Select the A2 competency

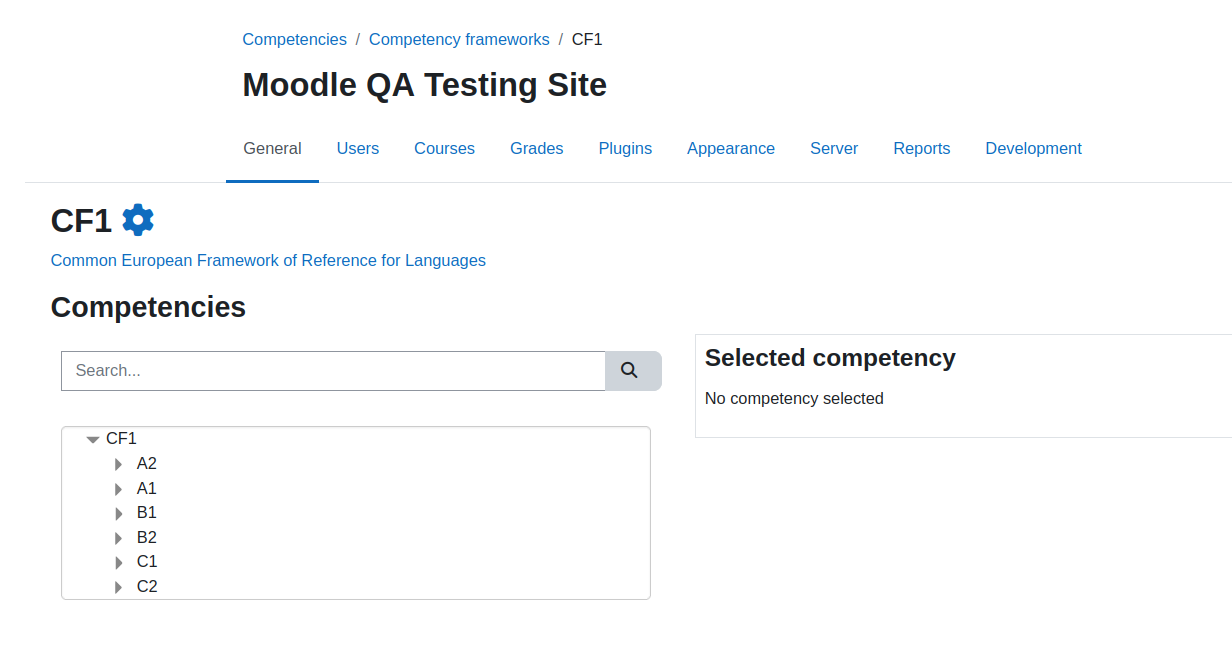[x=147, y=463]
